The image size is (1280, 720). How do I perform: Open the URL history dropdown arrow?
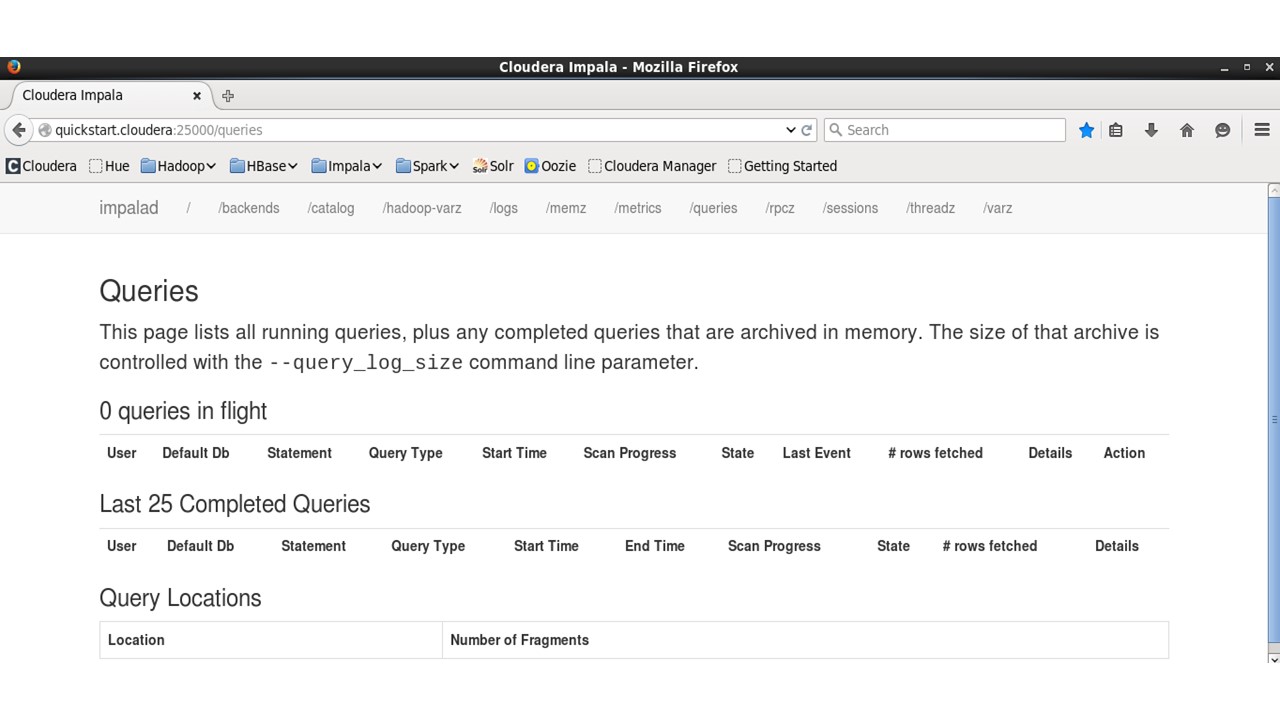click(x=790, y=130)
